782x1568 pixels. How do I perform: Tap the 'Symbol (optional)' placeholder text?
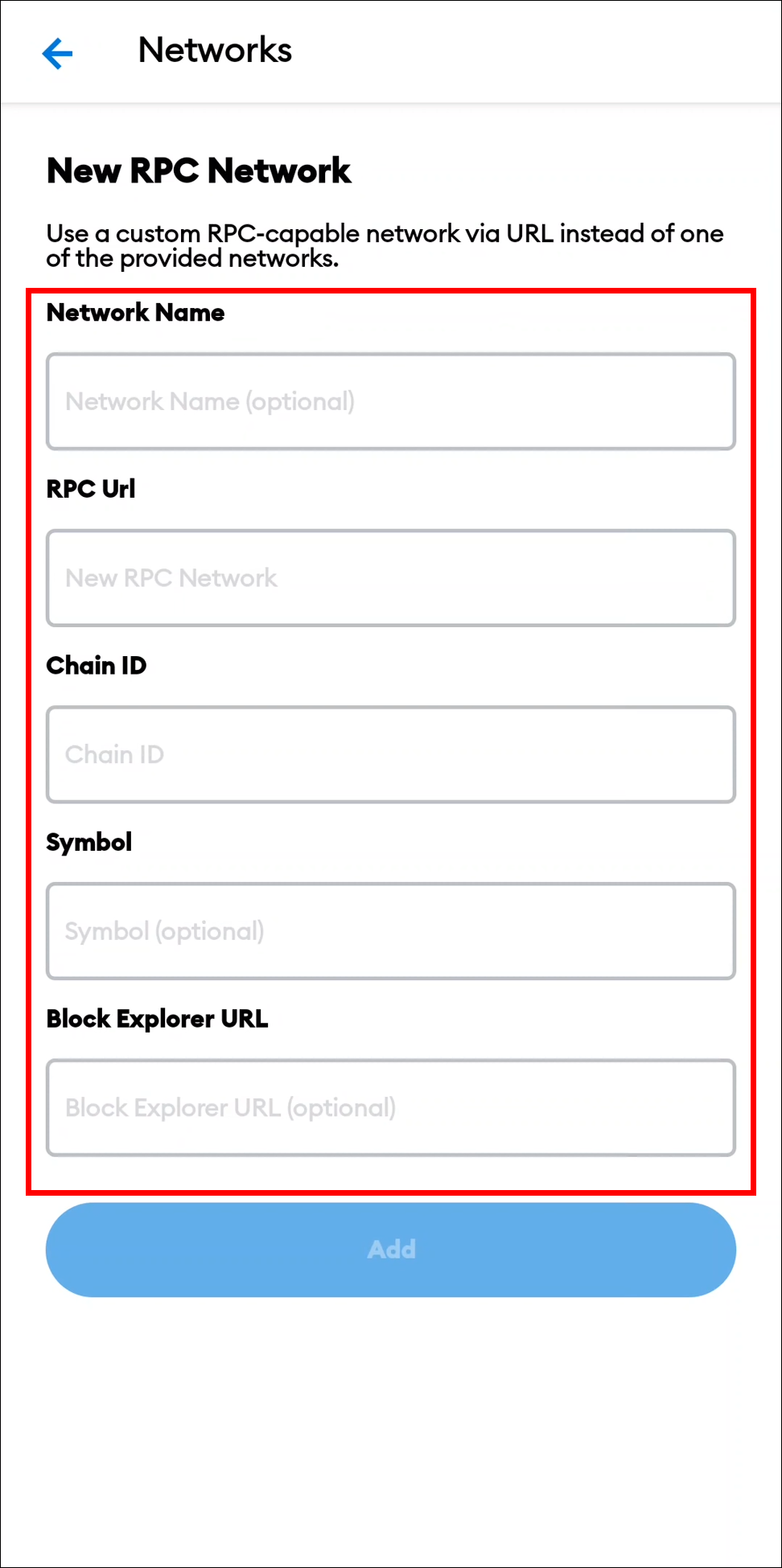coord(165,931)
